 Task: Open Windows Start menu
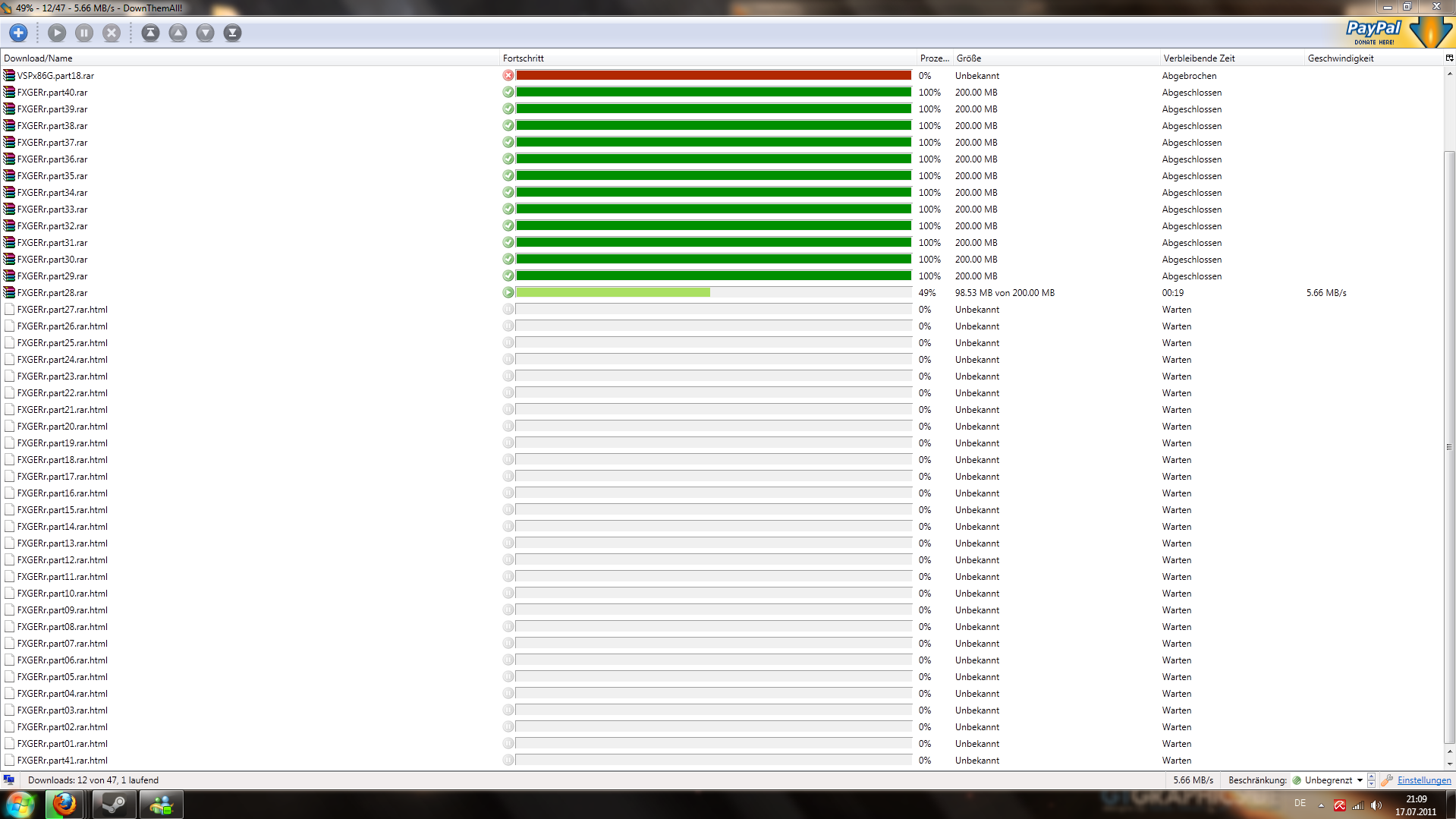(20, 805)
